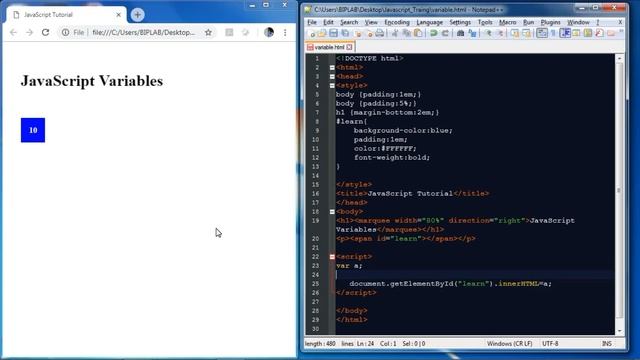The height and width of the screenshot is (360, 640).
Task: Click the Paste clipboard icon
Action: click(418, 33)
